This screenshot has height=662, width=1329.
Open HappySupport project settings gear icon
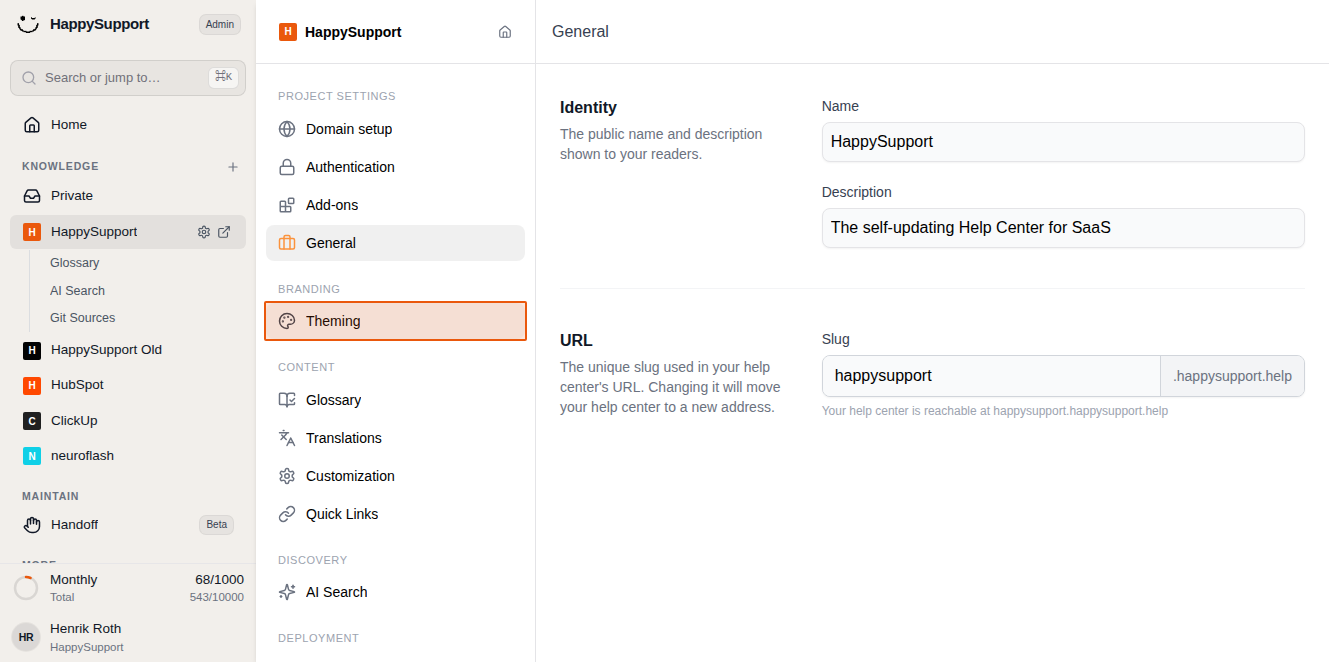click(x=204, y=232)
